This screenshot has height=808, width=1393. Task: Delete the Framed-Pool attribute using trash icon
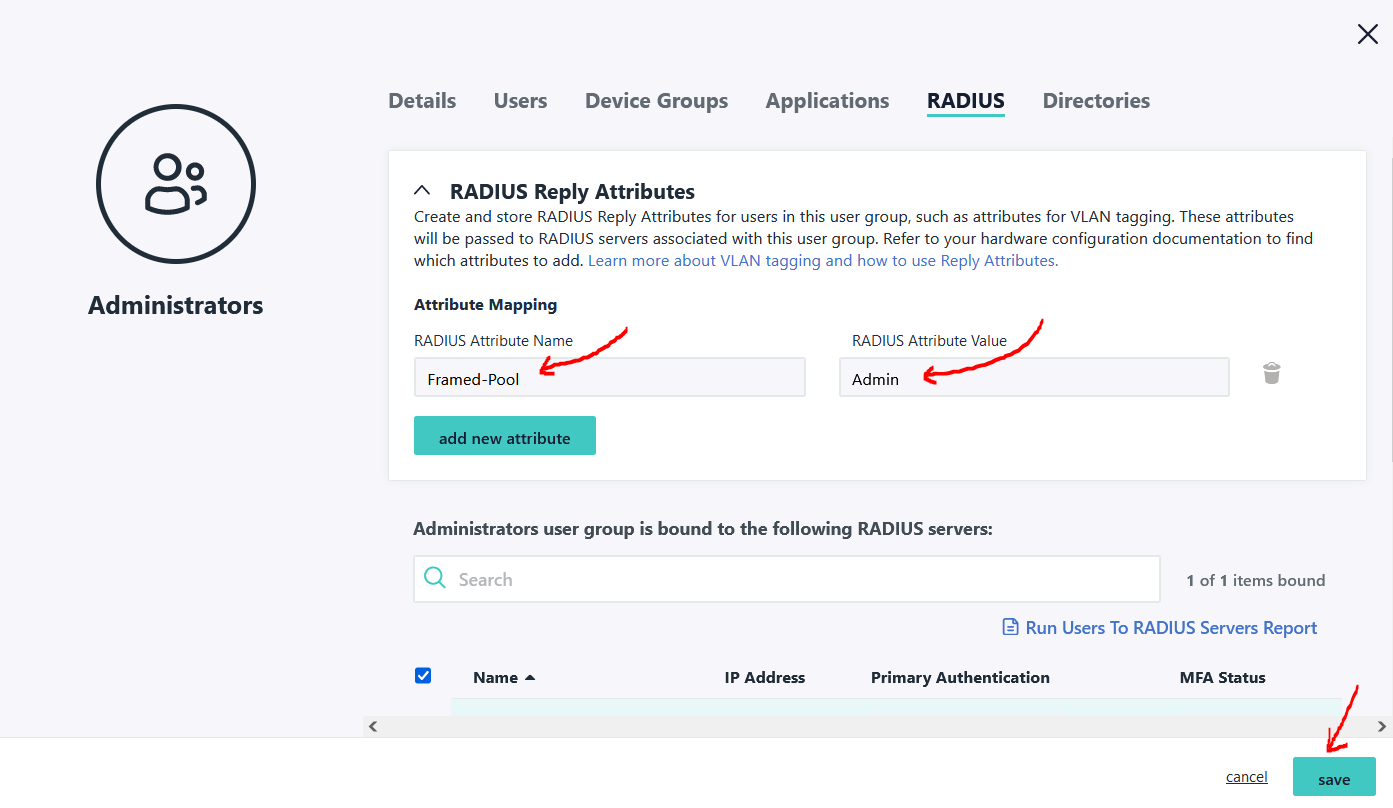1271,372
